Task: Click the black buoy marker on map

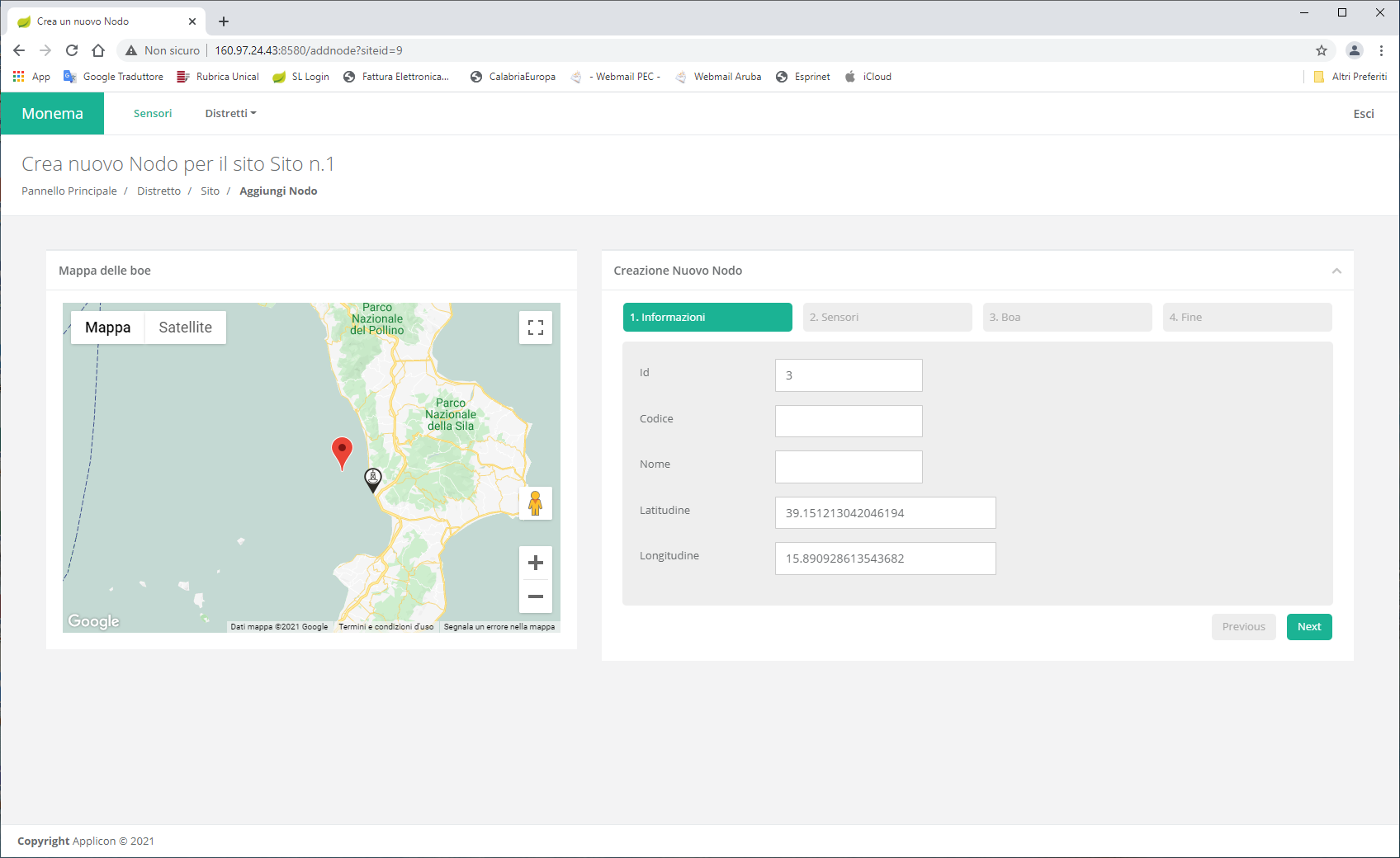Action: click(x=373, y=478)
